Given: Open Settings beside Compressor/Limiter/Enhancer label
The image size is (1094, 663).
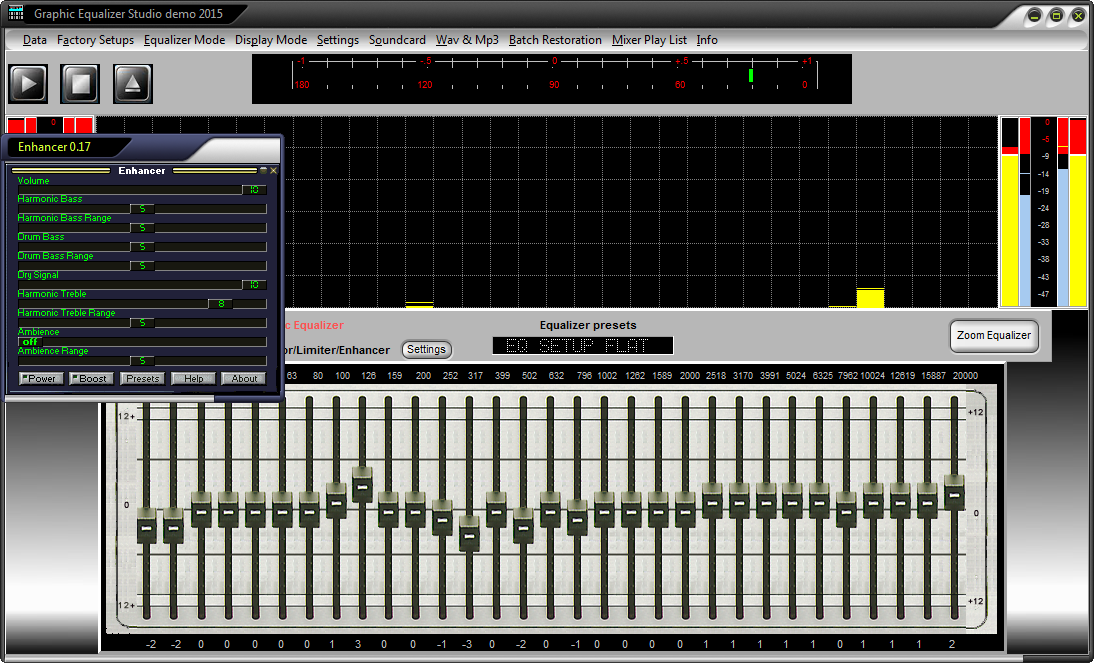Looking at the screenshot, I should point(426,349).
